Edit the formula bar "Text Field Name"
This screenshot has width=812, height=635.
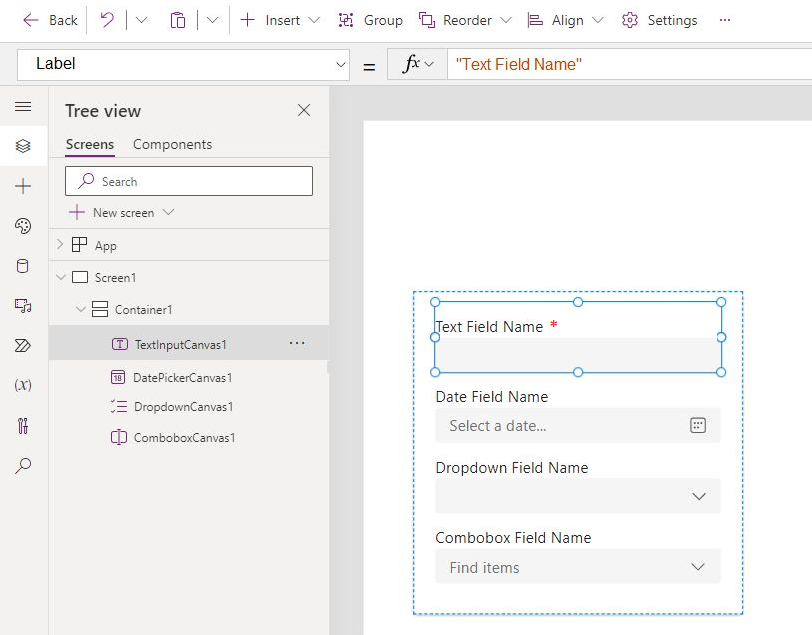coord(629,64)
